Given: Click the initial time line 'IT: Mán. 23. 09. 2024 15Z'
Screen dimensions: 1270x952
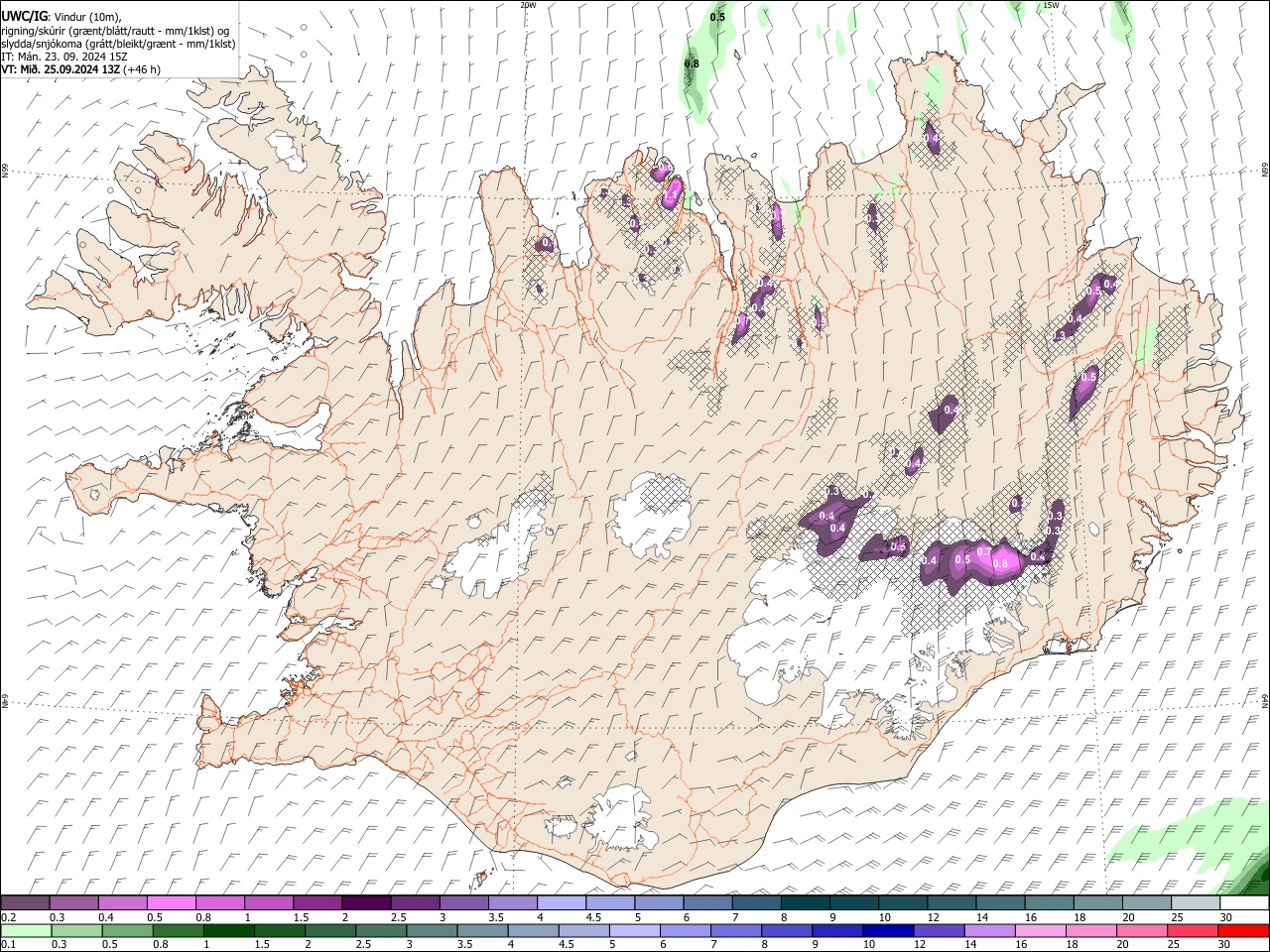Looking at the screenshot, I should coord(64,57).
